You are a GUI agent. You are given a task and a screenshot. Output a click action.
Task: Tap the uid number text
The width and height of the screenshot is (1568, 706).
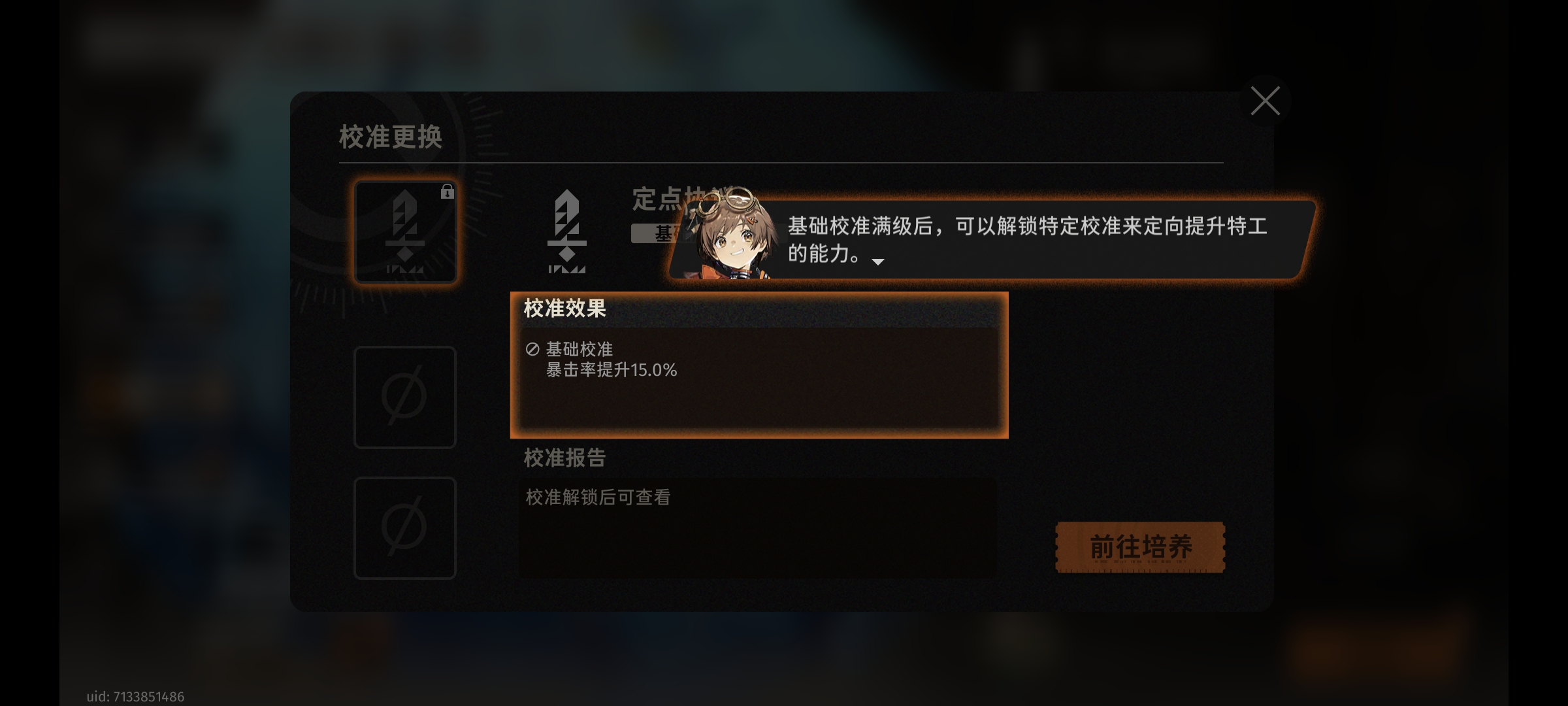pos(135,697)
